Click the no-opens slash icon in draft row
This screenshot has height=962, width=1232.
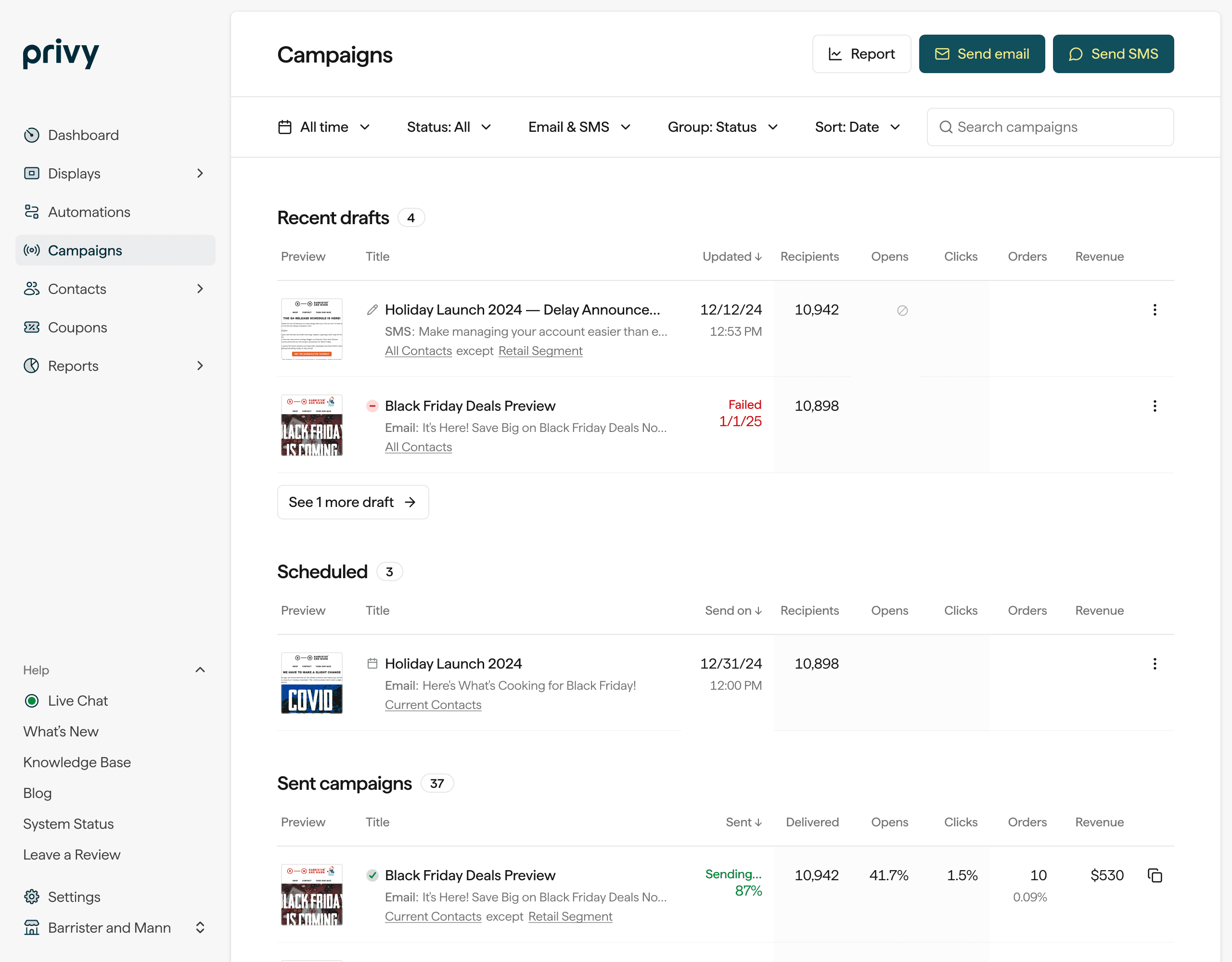(902, 310)
